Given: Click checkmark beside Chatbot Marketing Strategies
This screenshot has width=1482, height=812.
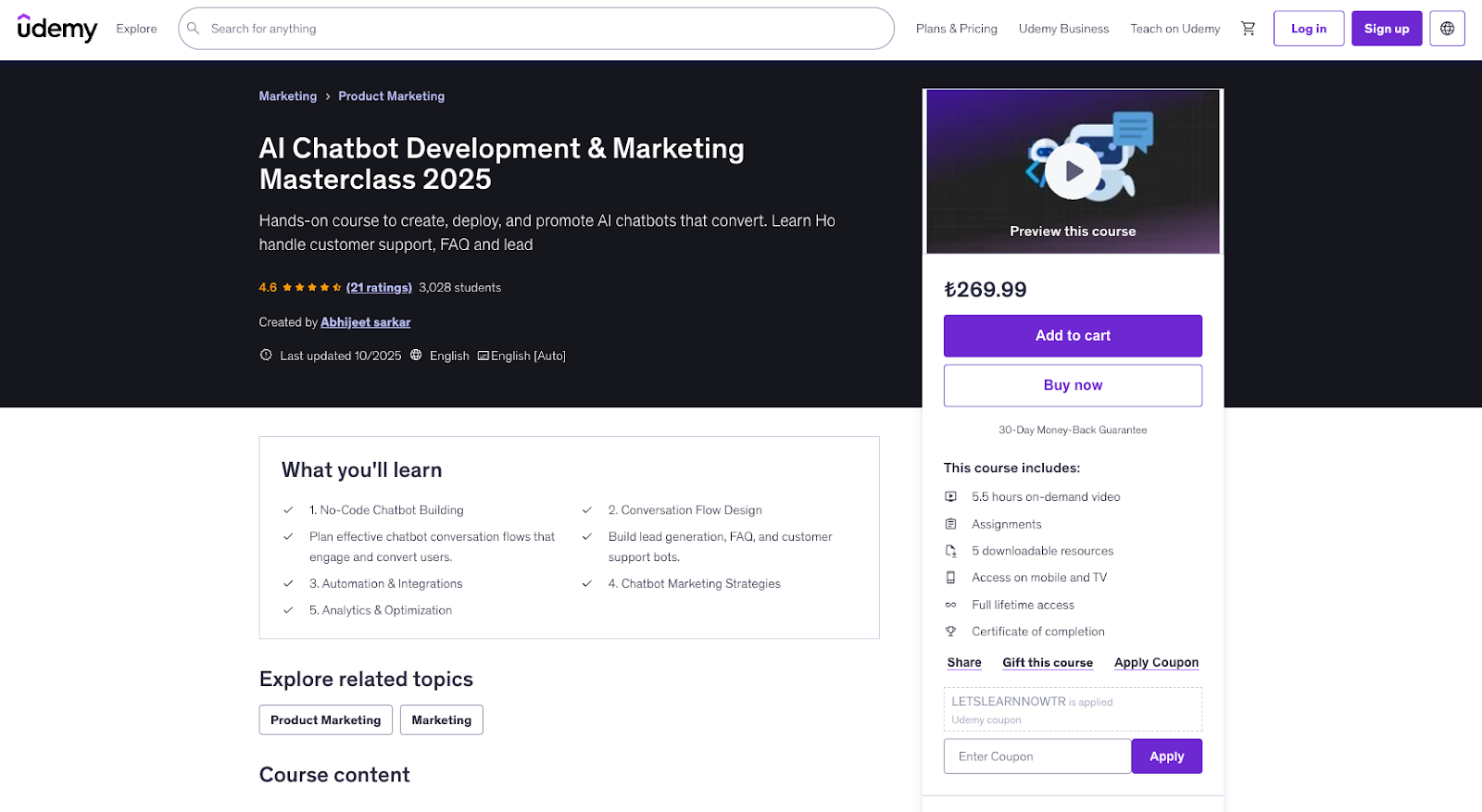Looking at the screenshot, I should pos(586,584).
